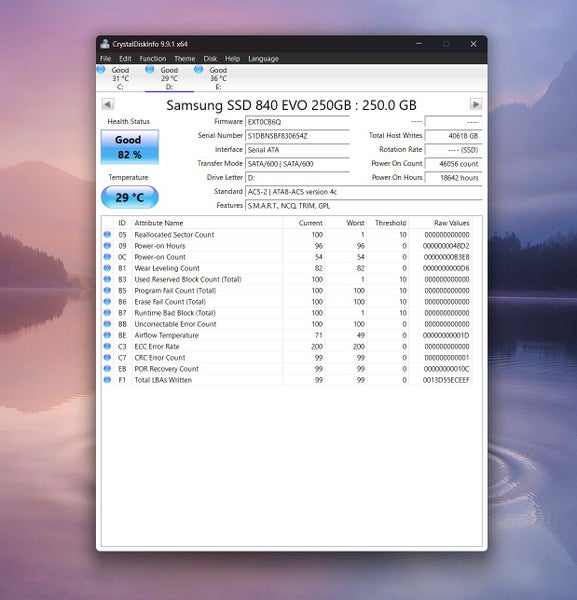Click the previous disk left arrow button

coord(108,104)
